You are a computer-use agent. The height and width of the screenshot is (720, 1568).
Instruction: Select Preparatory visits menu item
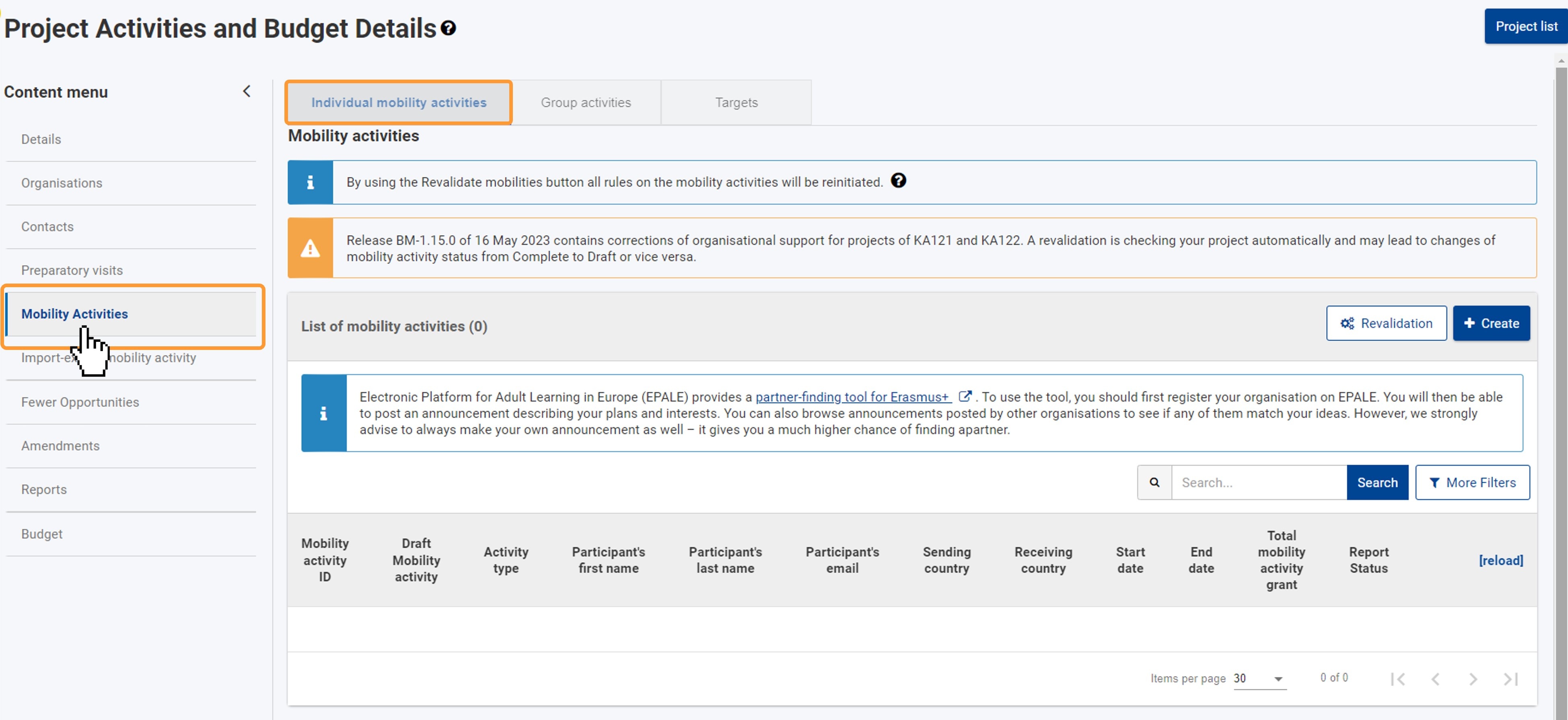coord(131,270)
